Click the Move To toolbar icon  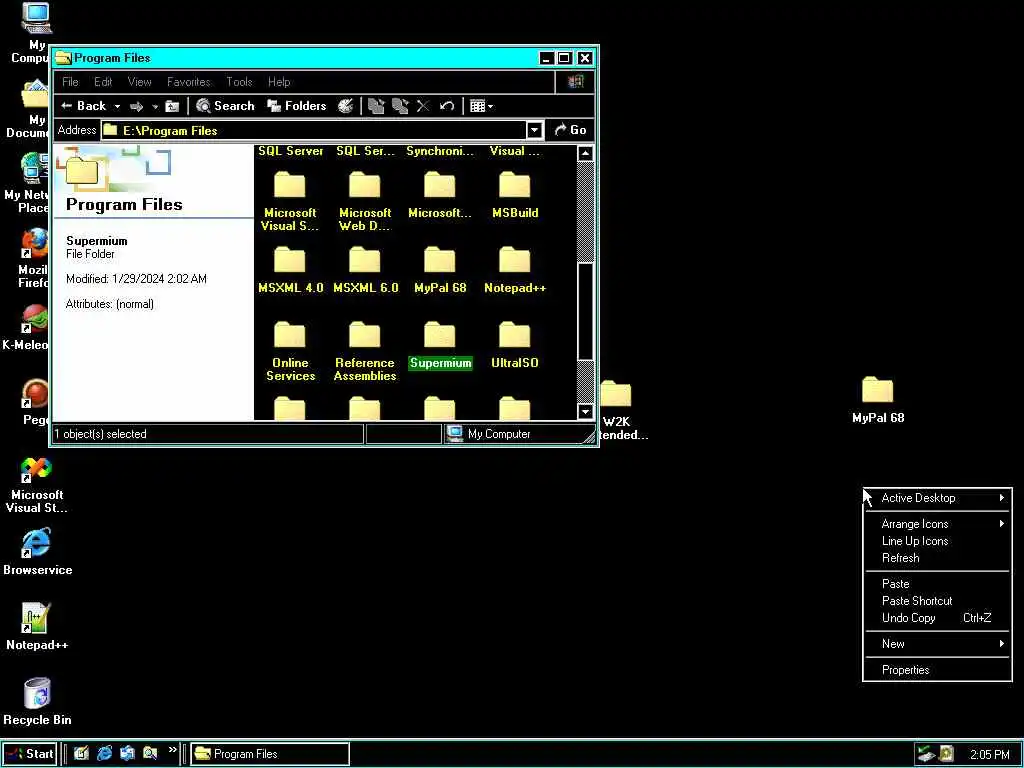376,106
